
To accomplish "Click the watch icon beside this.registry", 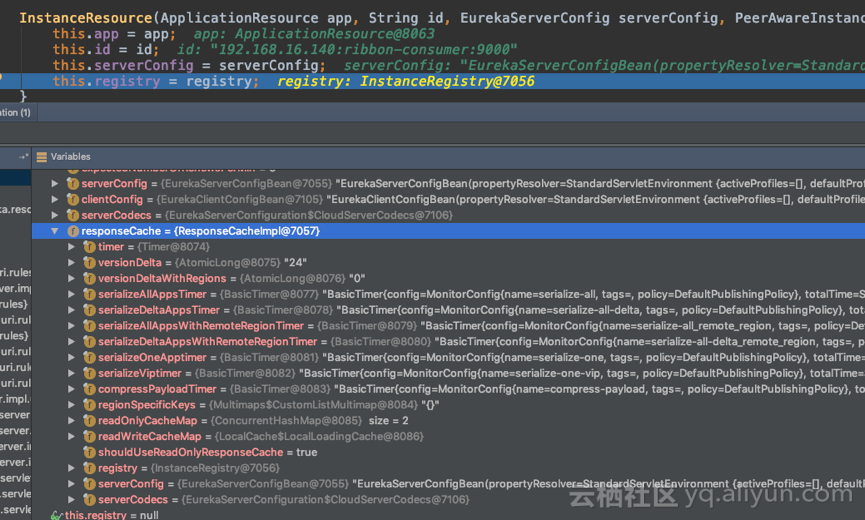I will click(x=56, y=516).
